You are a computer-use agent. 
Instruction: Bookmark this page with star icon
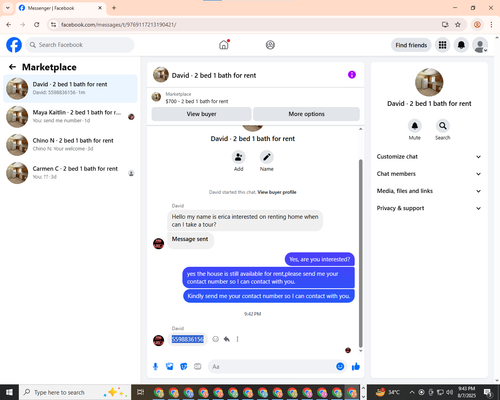point(458,25)
